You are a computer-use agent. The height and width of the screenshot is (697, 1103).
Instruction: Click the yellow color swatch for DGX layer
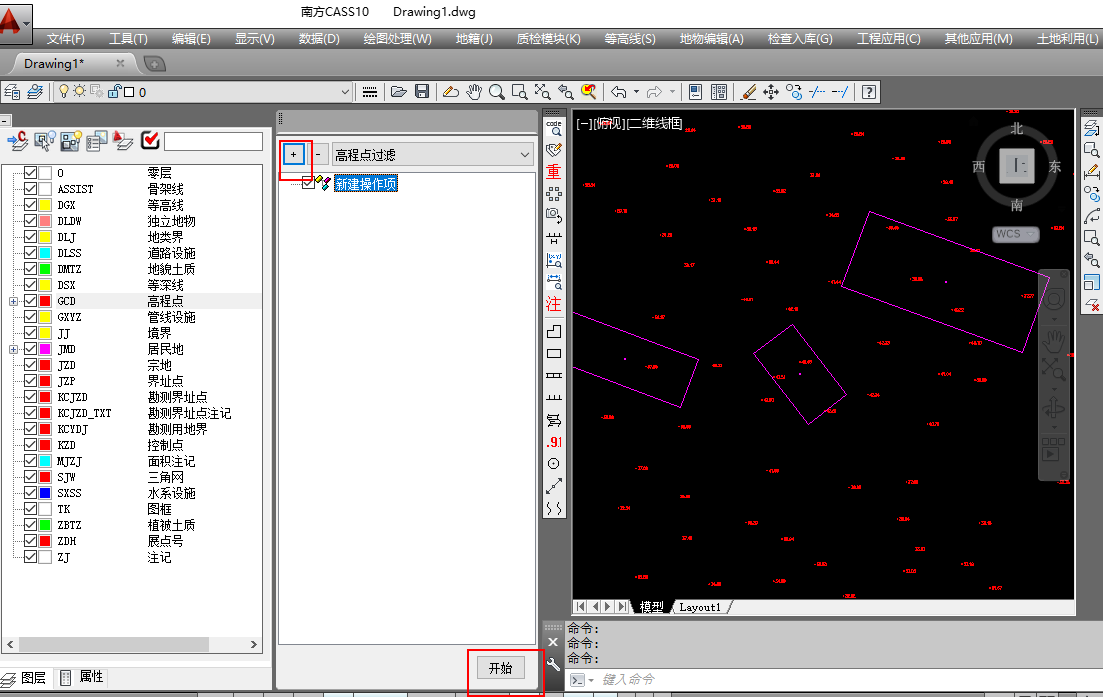(x=45, y=205)
